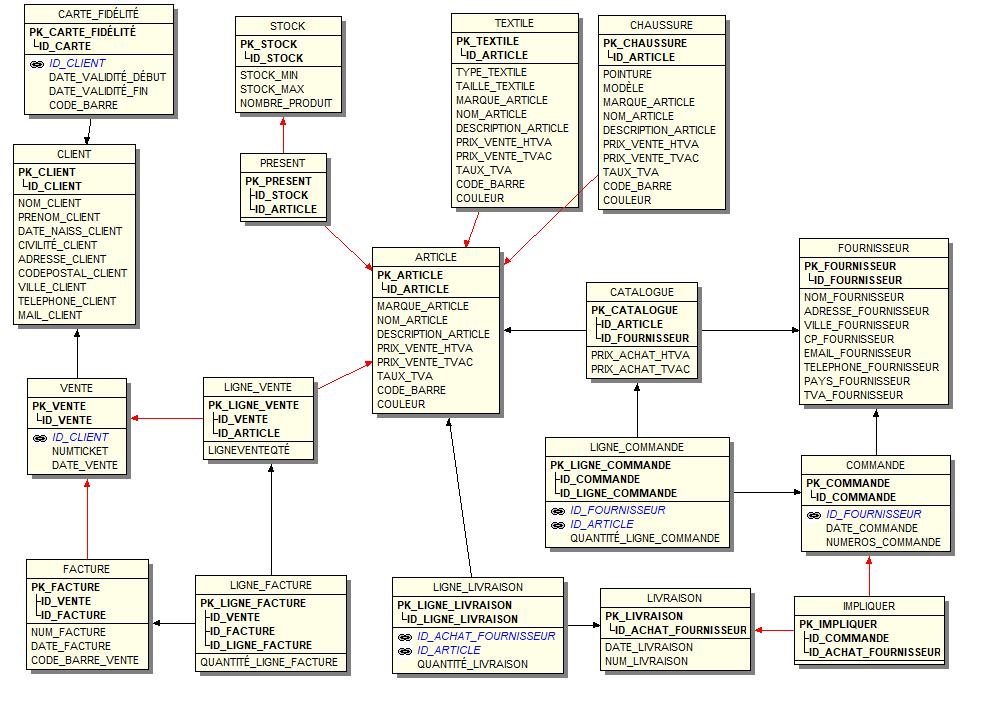The width and height of the screenshot is (999, 726).
Task: Click NUMTICKET field in VENTE
Action: click(80, 452)
